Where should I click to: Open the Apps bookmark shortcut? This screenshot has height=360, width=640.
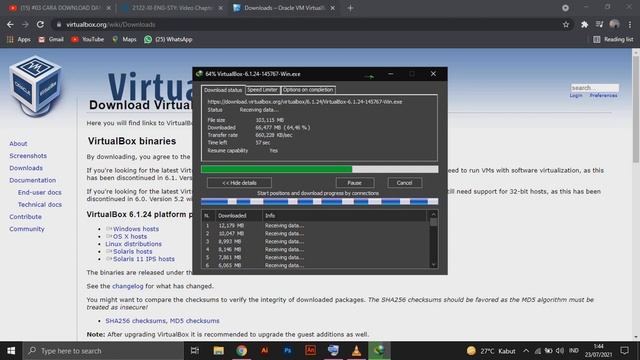(19, 40)
